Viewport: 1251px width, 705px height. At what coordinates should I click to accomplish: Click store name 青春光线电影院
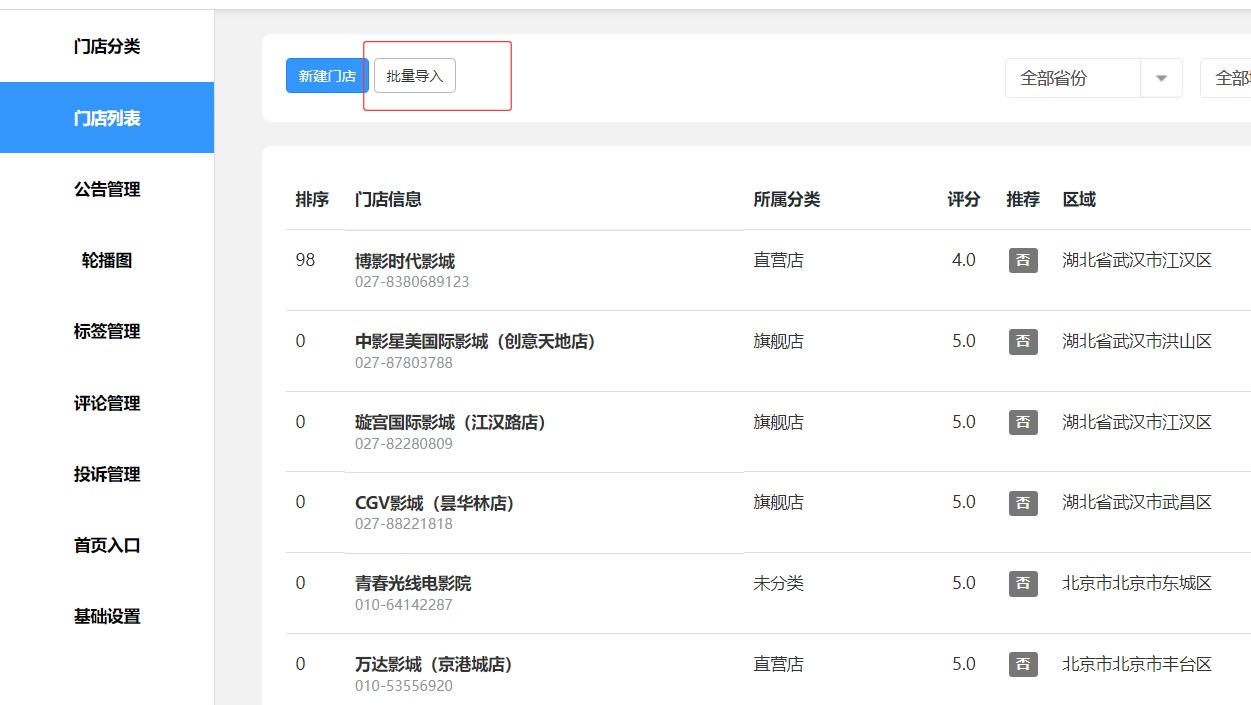point(412,583)
